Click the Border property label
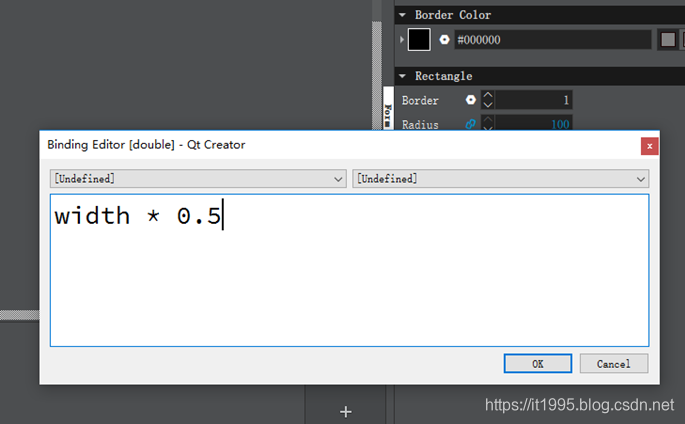 (420, 100)
